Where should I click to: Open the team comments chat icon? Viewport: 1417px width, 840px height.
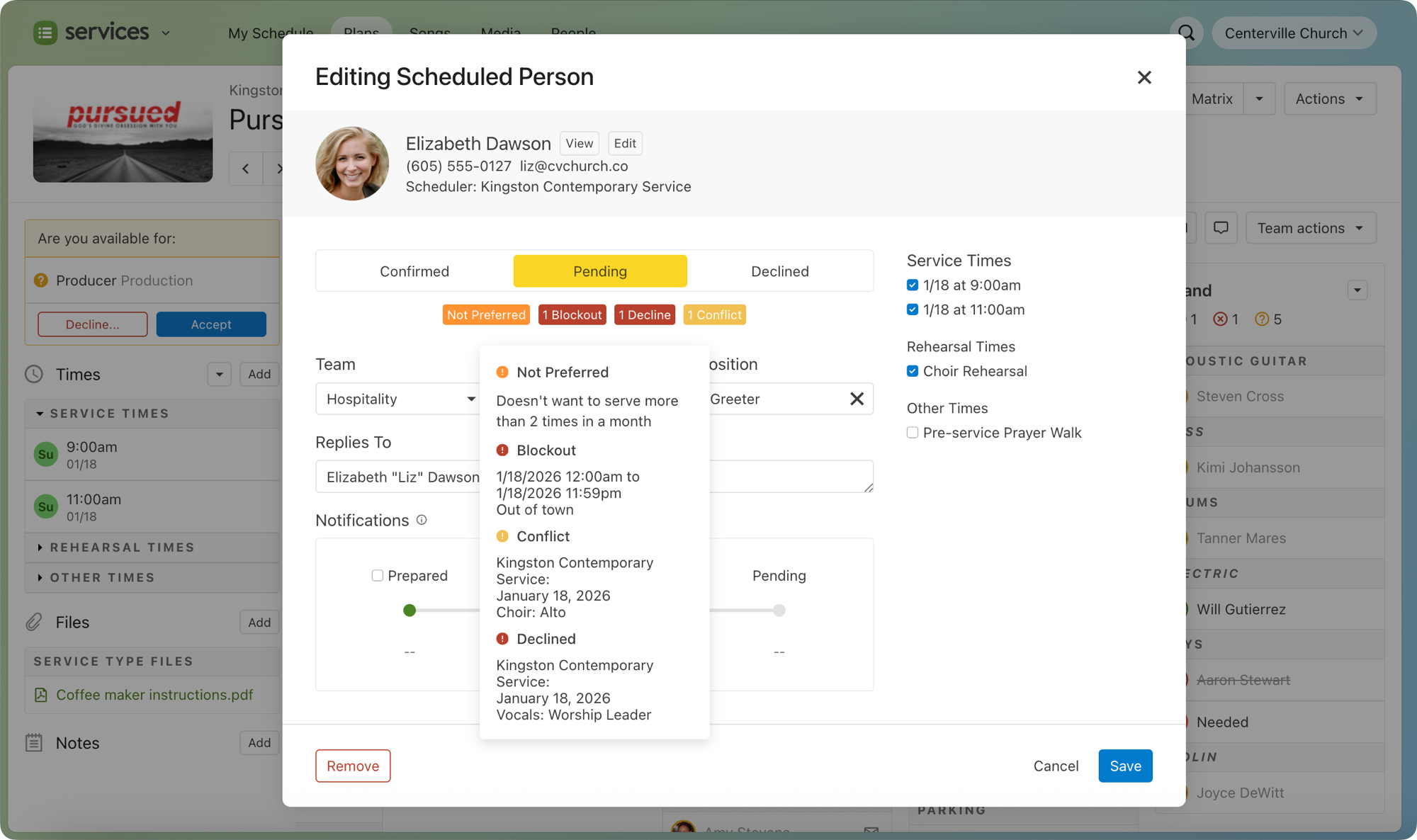coord(1221,228)
